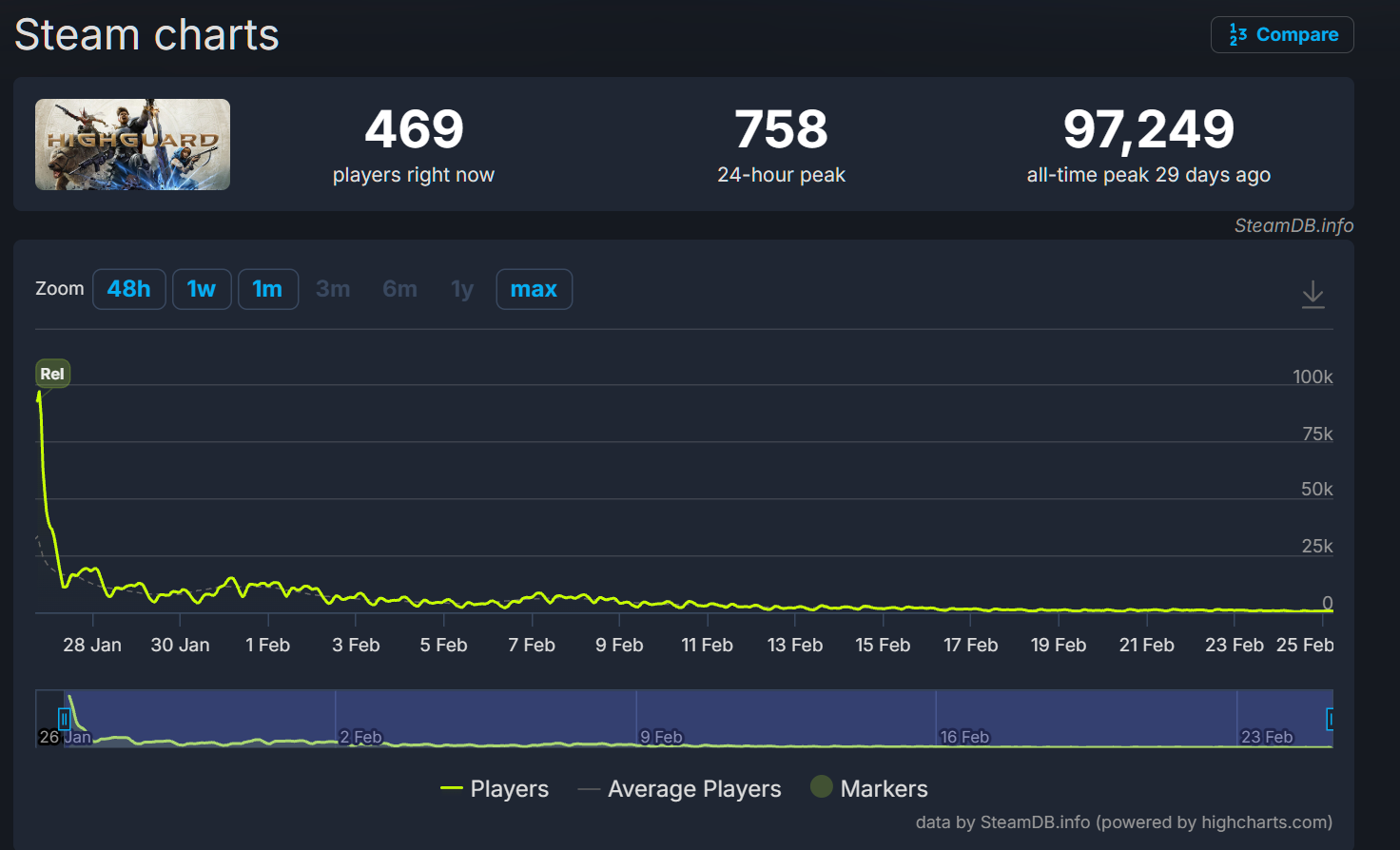Click the Compare button

[x=1282, y=35]
